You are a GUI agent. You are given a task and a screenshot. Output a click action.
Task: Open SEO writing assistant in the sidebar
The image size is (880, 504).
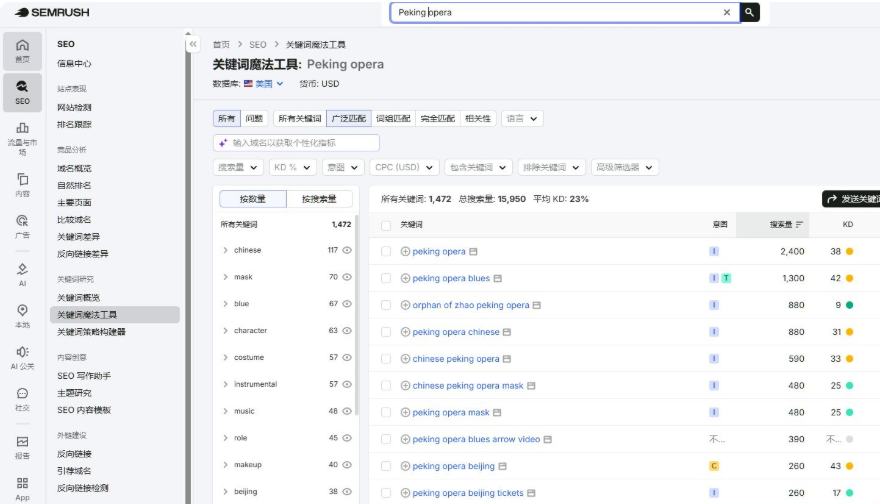84,375
